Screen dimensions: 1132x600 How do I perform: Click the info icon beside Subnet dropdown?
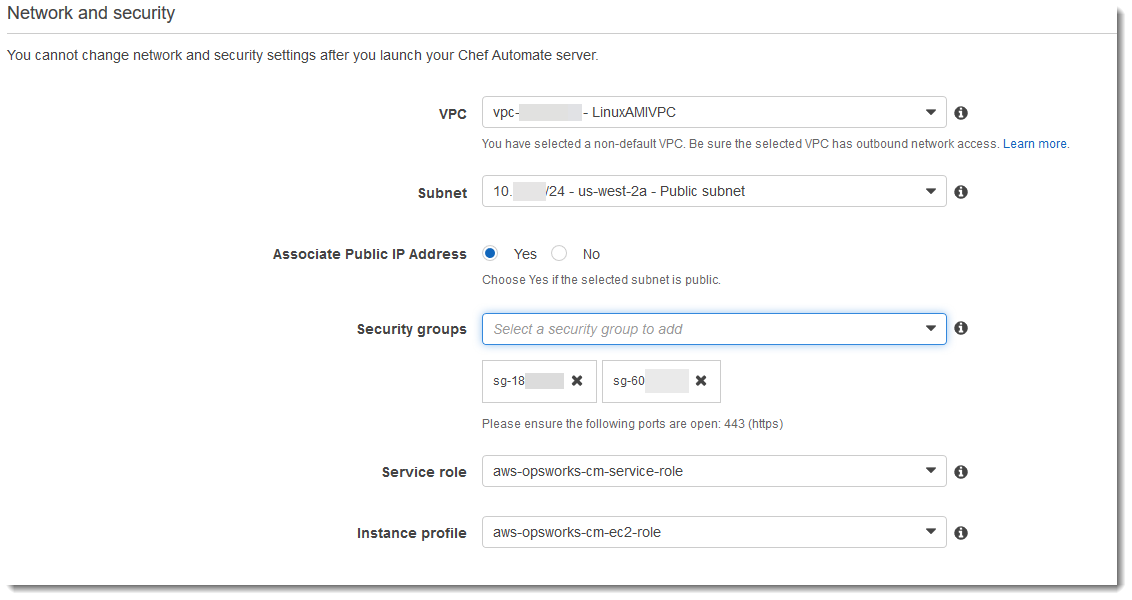click(x=961, y=192)
